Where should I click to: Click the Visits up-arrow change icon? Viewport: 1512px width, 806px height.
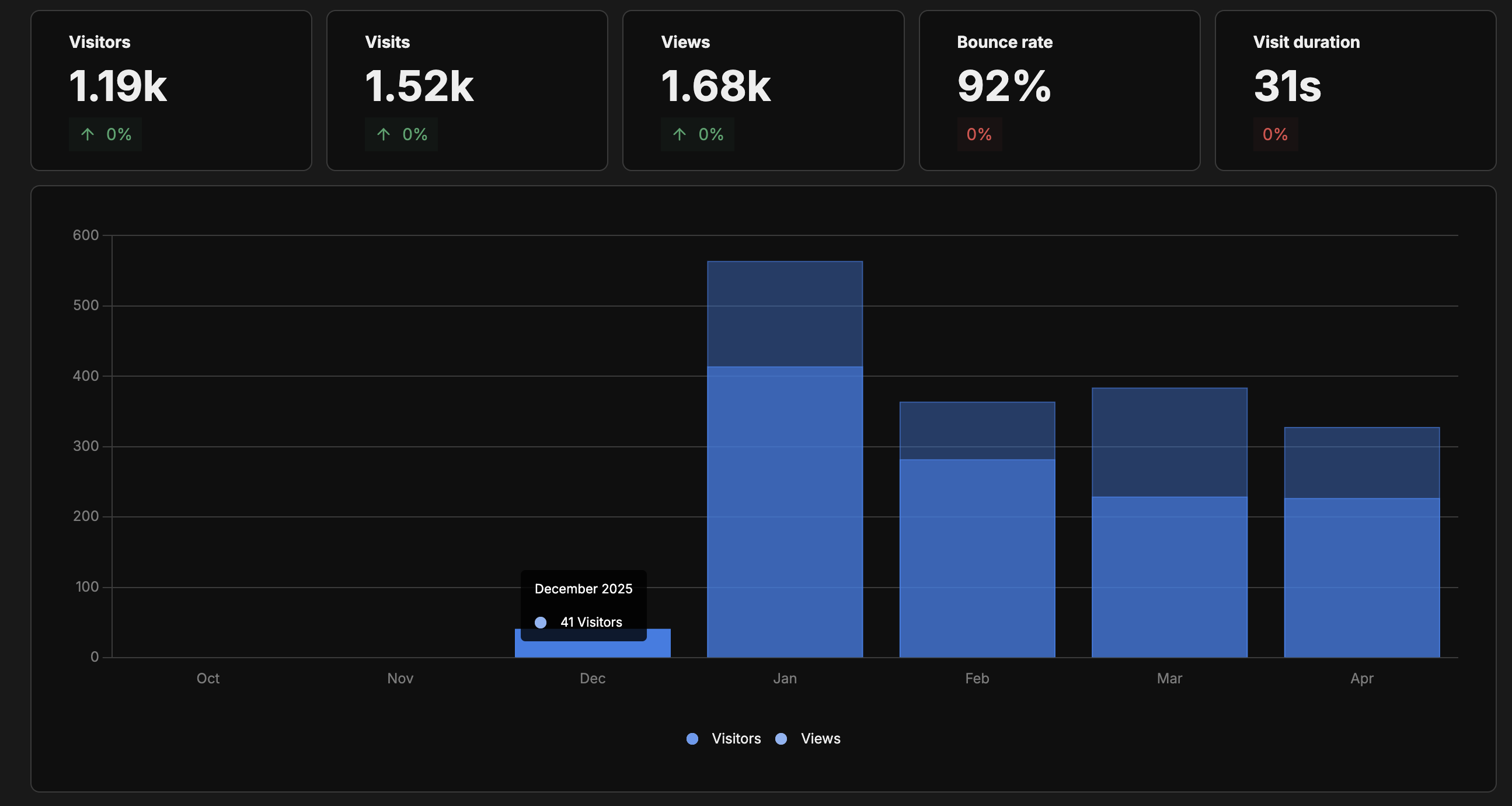(384, 134)
